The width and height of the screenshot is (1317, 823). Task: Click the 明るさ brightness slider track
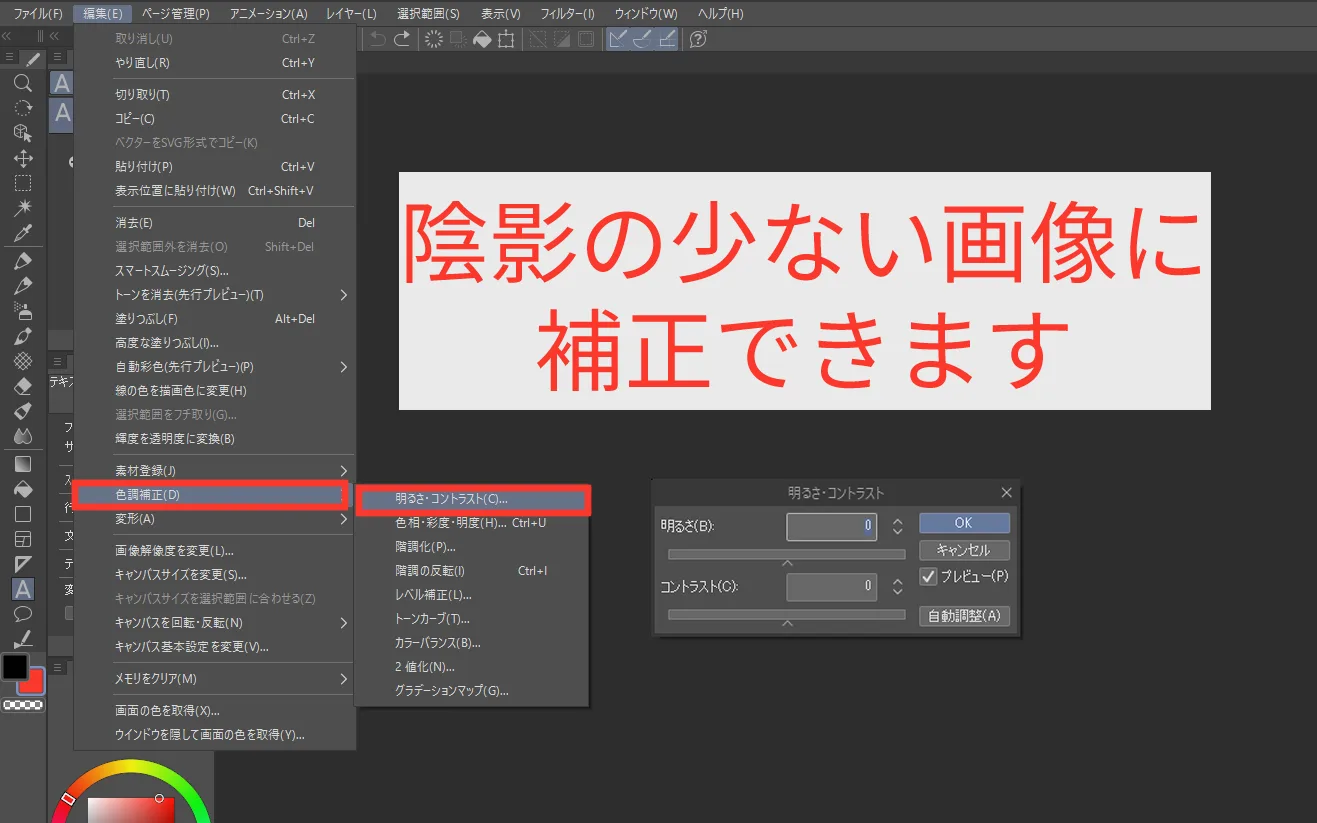(x=786, y=554)
